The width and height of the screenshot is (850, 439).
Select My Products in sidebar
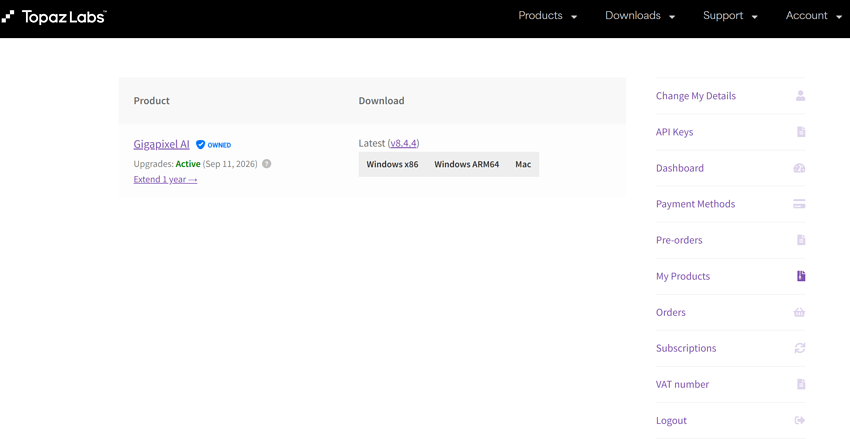tap(683, 276)
